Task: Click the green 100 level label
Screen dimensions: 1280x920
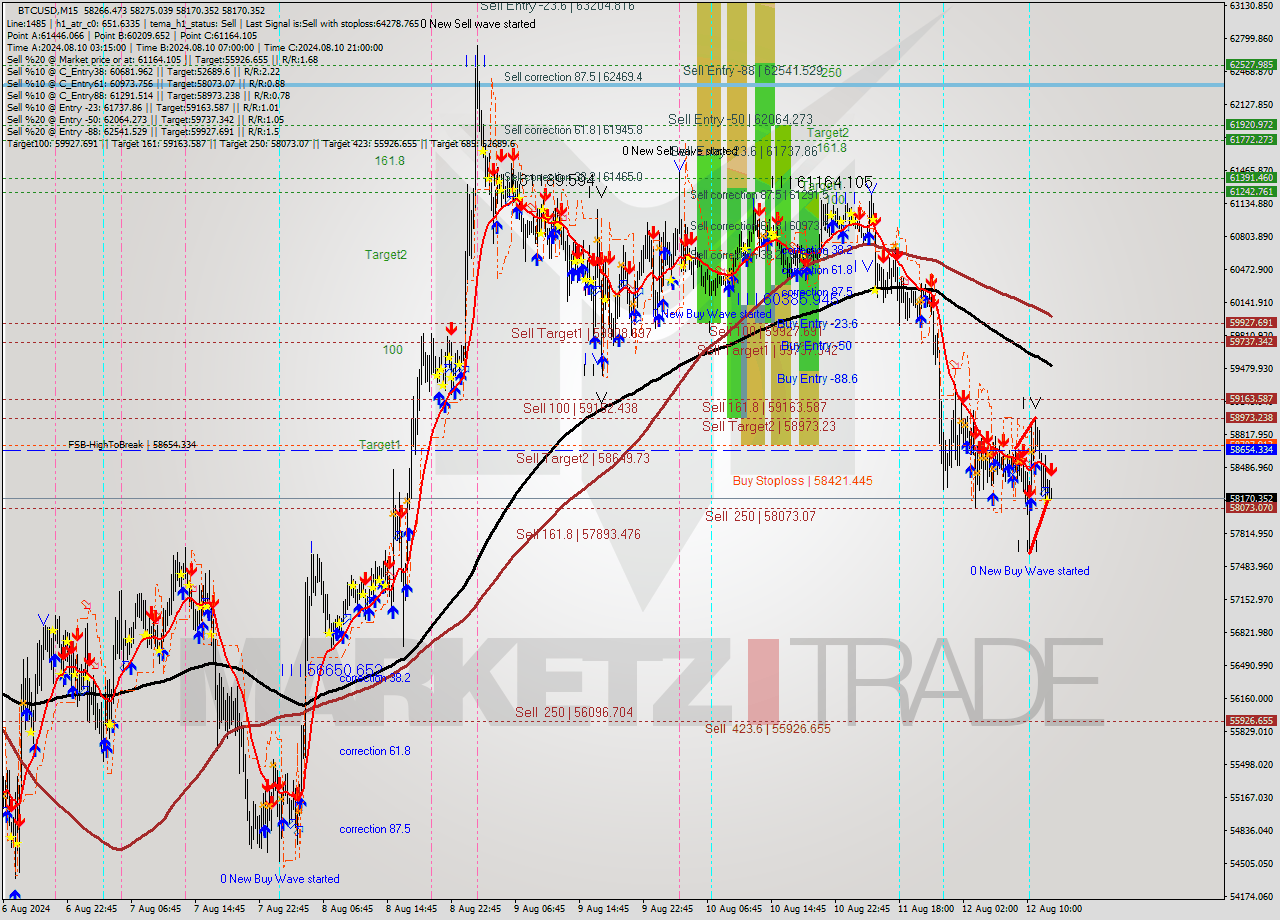Action: 393,350
